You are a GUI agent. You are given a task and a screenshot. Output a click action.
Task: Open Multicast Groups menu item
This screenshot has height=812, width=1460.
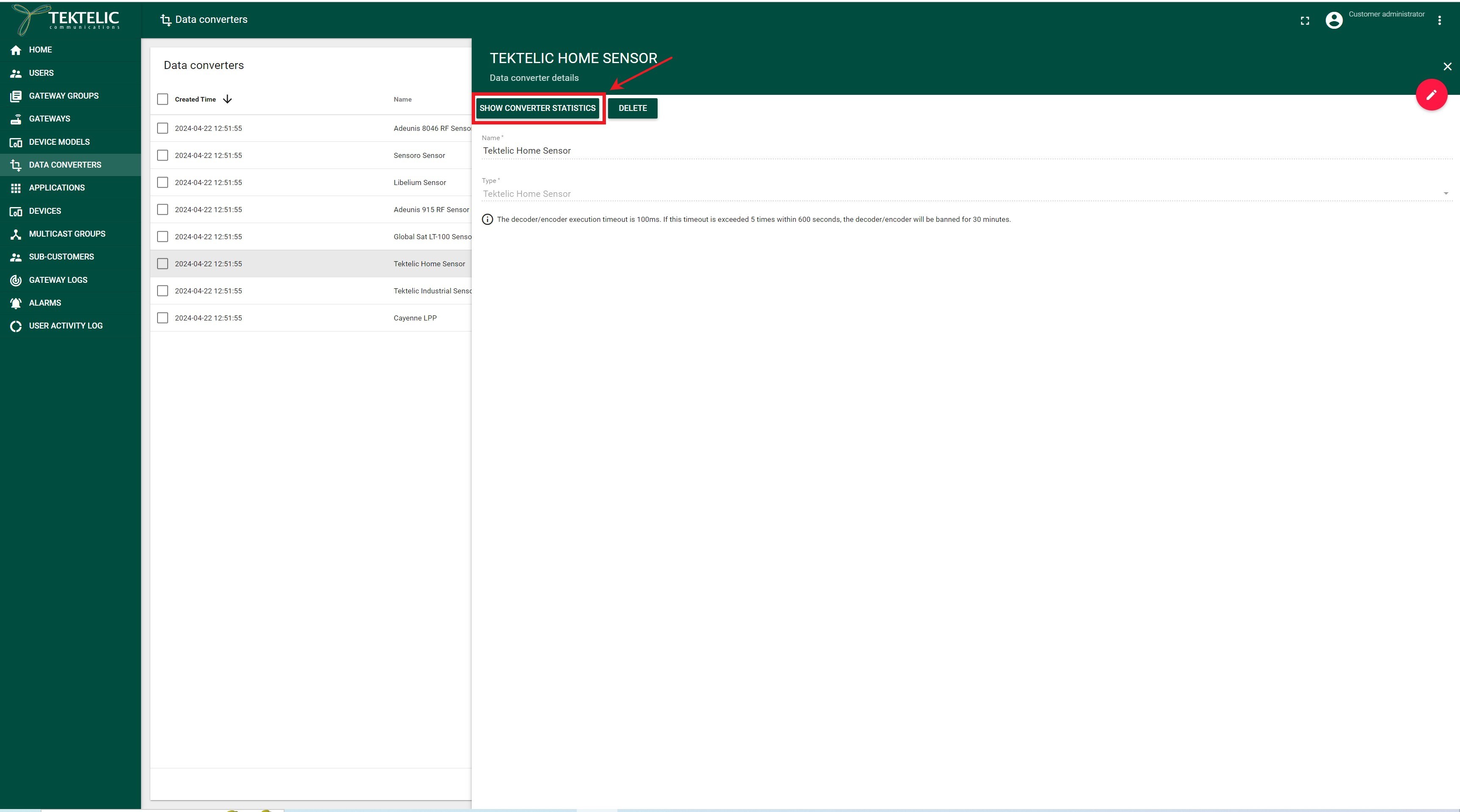click(x=70, y=234)
